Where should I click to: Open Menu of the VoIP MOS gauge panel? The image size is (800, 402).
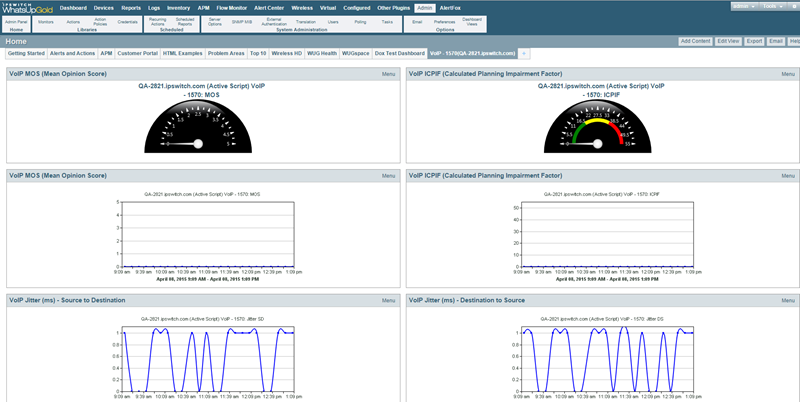[x=388, y=74]
